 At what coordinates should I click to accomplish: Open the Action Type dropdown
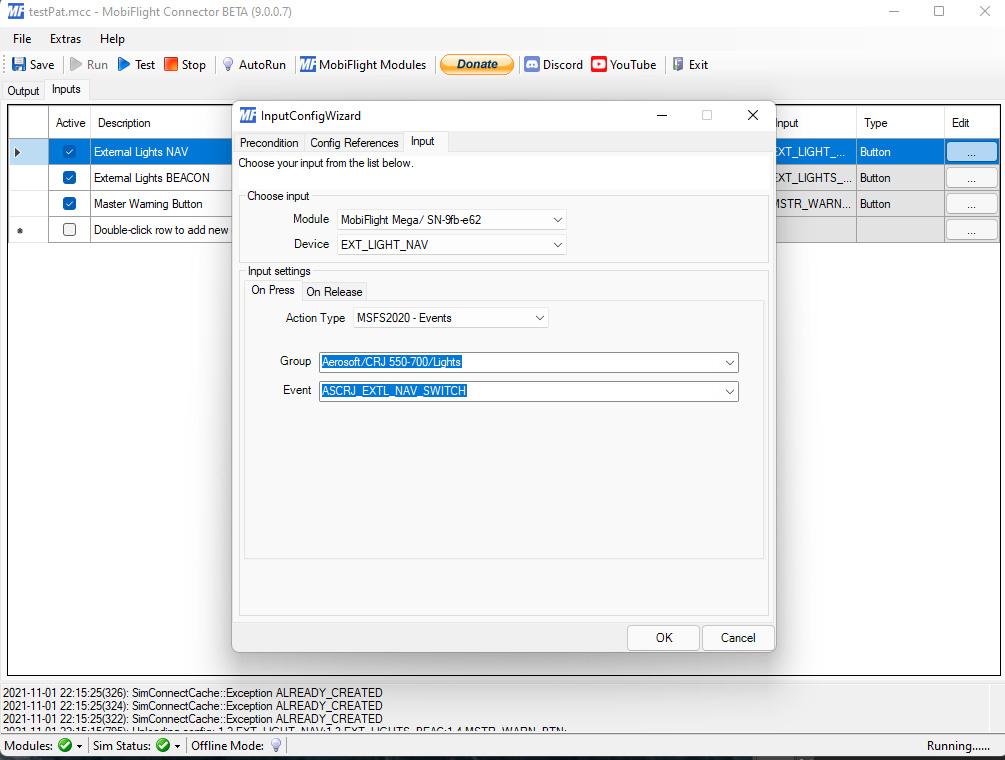[539, 318]
